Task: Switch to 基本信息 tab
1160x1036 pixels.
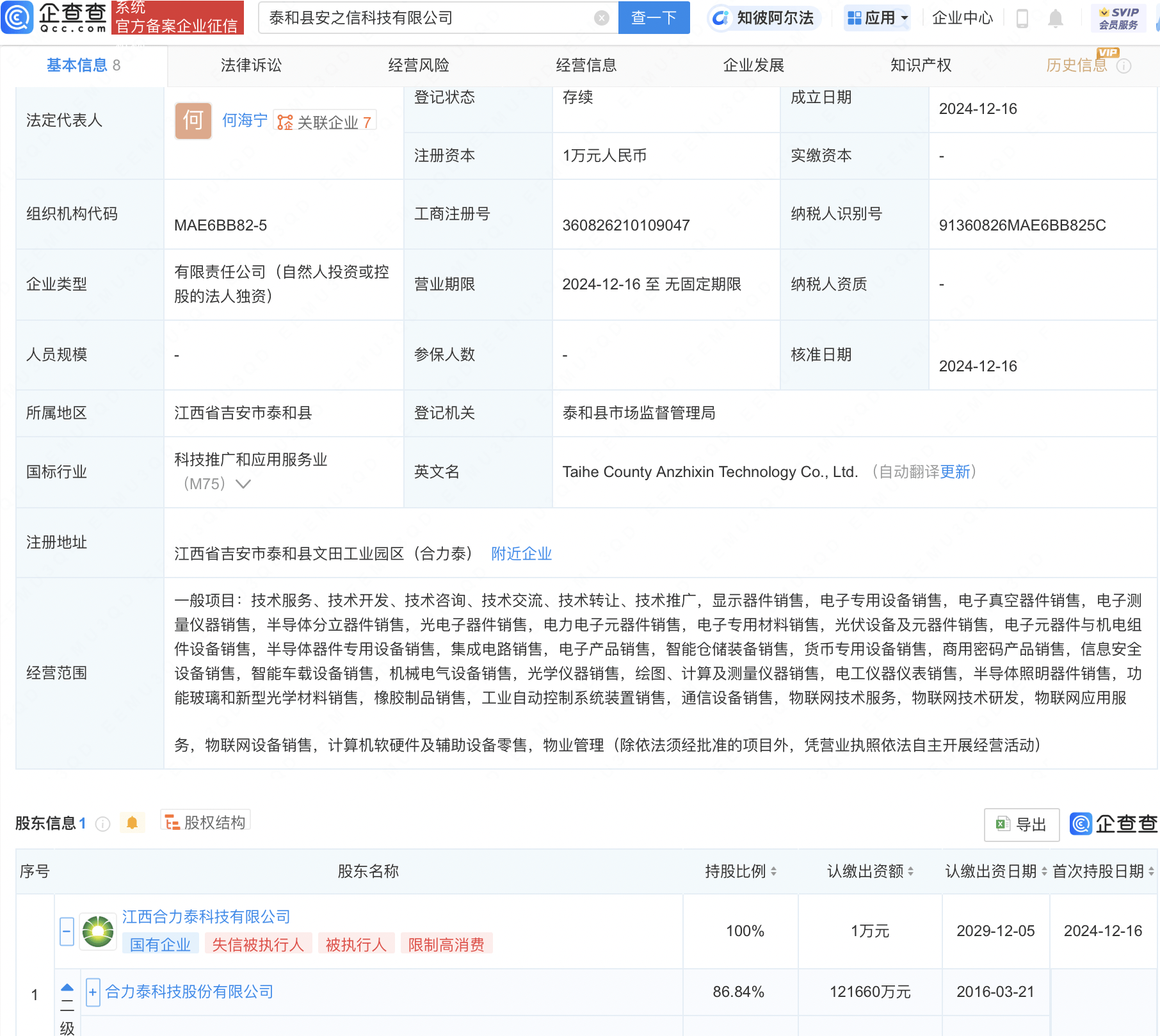Action: pos(83,65)
